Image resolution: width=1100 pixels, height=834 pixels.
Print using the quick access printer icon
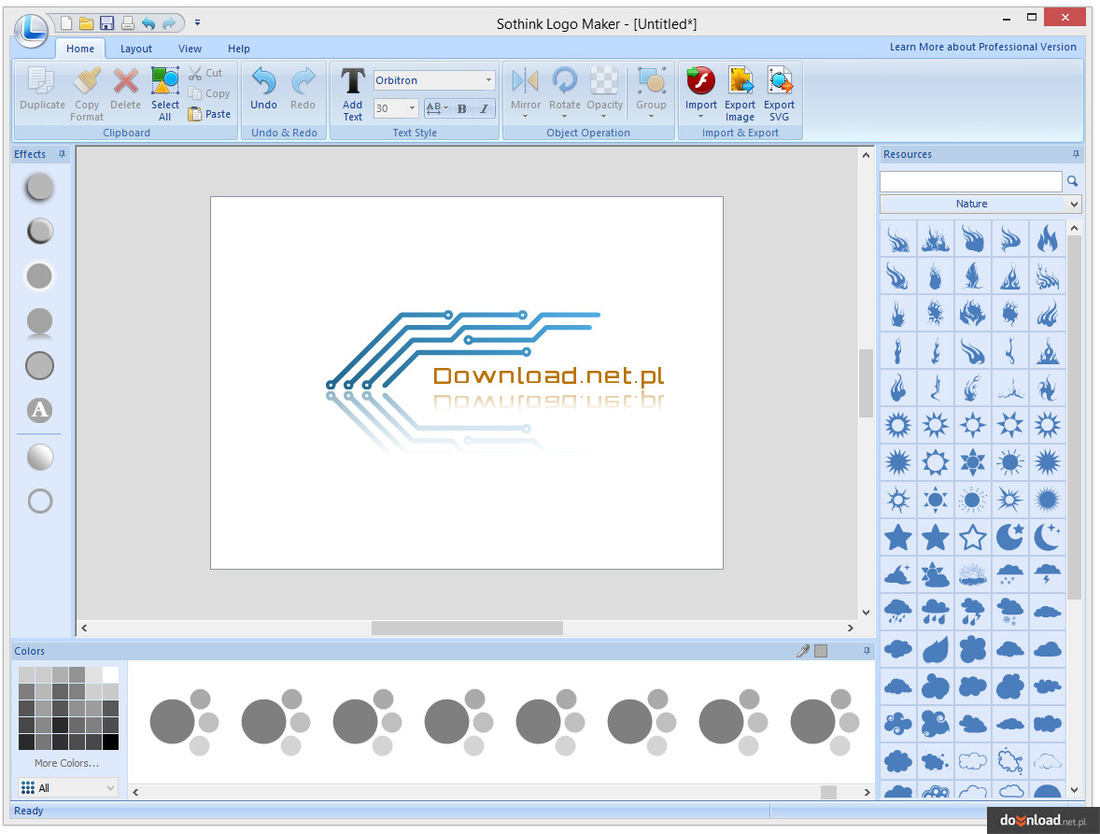(x=128, y=23)
